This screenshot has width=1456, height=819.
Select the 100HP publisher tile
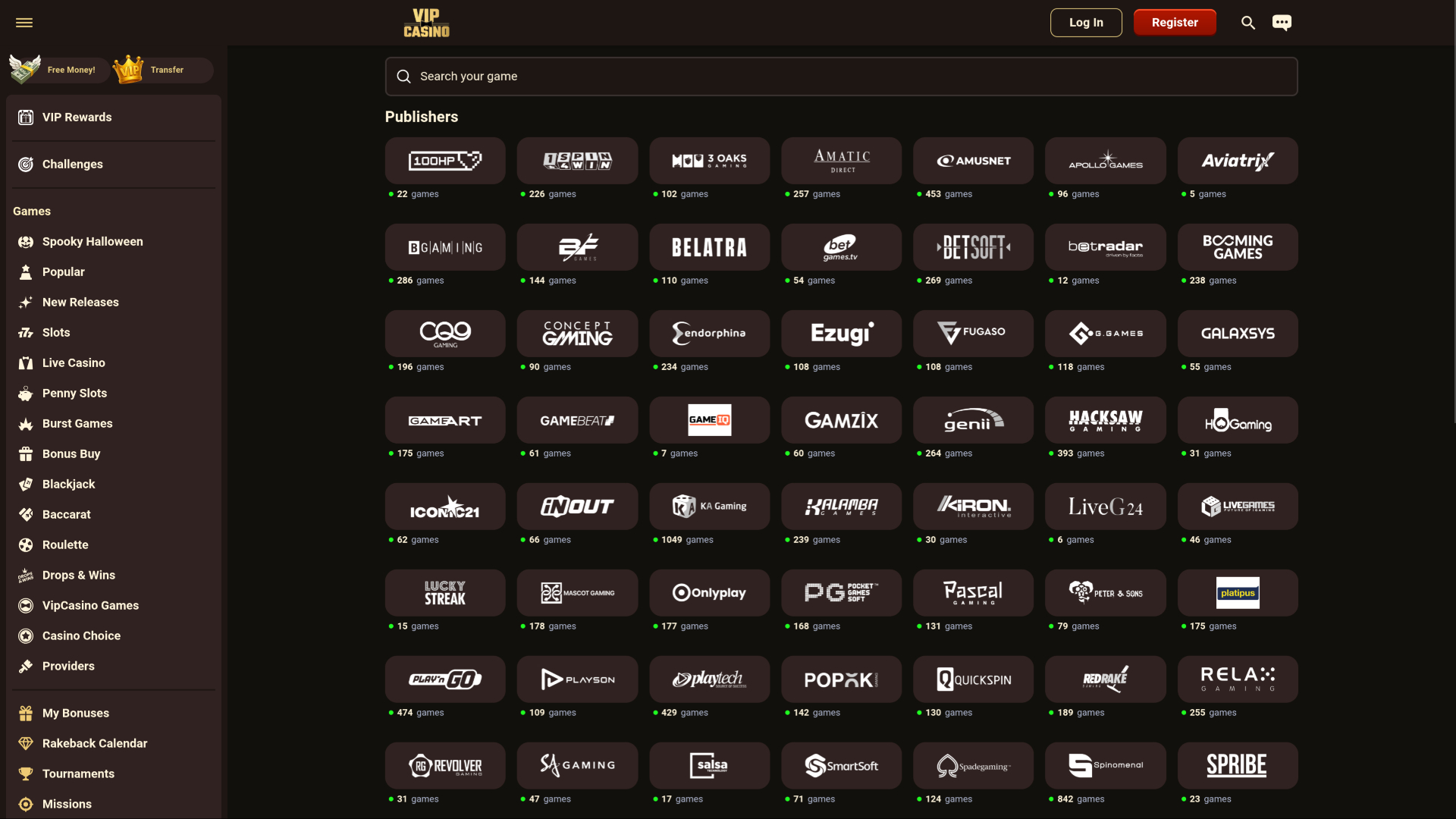tap(445, 161)
